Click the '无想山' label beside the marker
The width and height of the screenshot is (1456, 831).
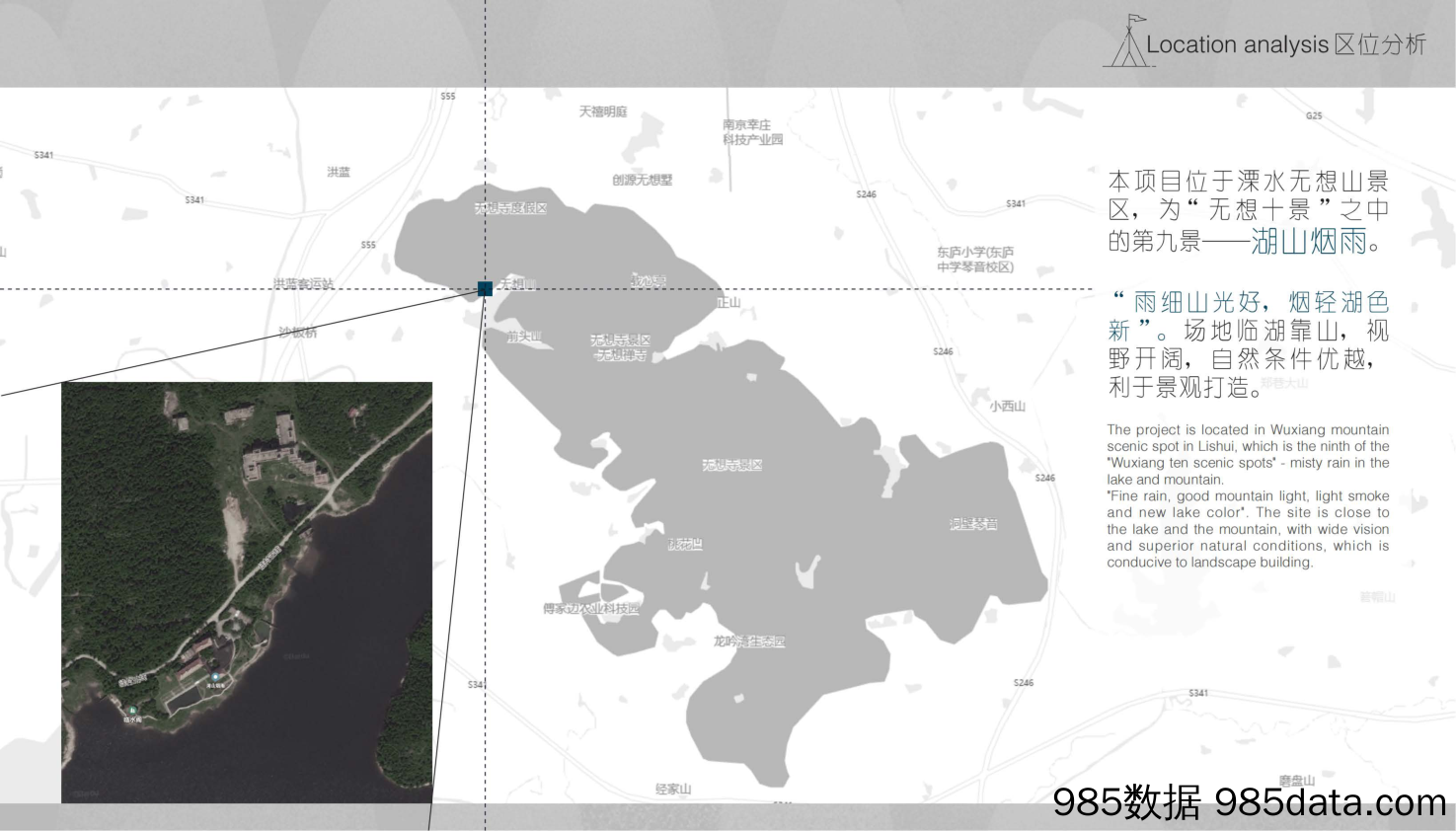click(x=517, y=284)
